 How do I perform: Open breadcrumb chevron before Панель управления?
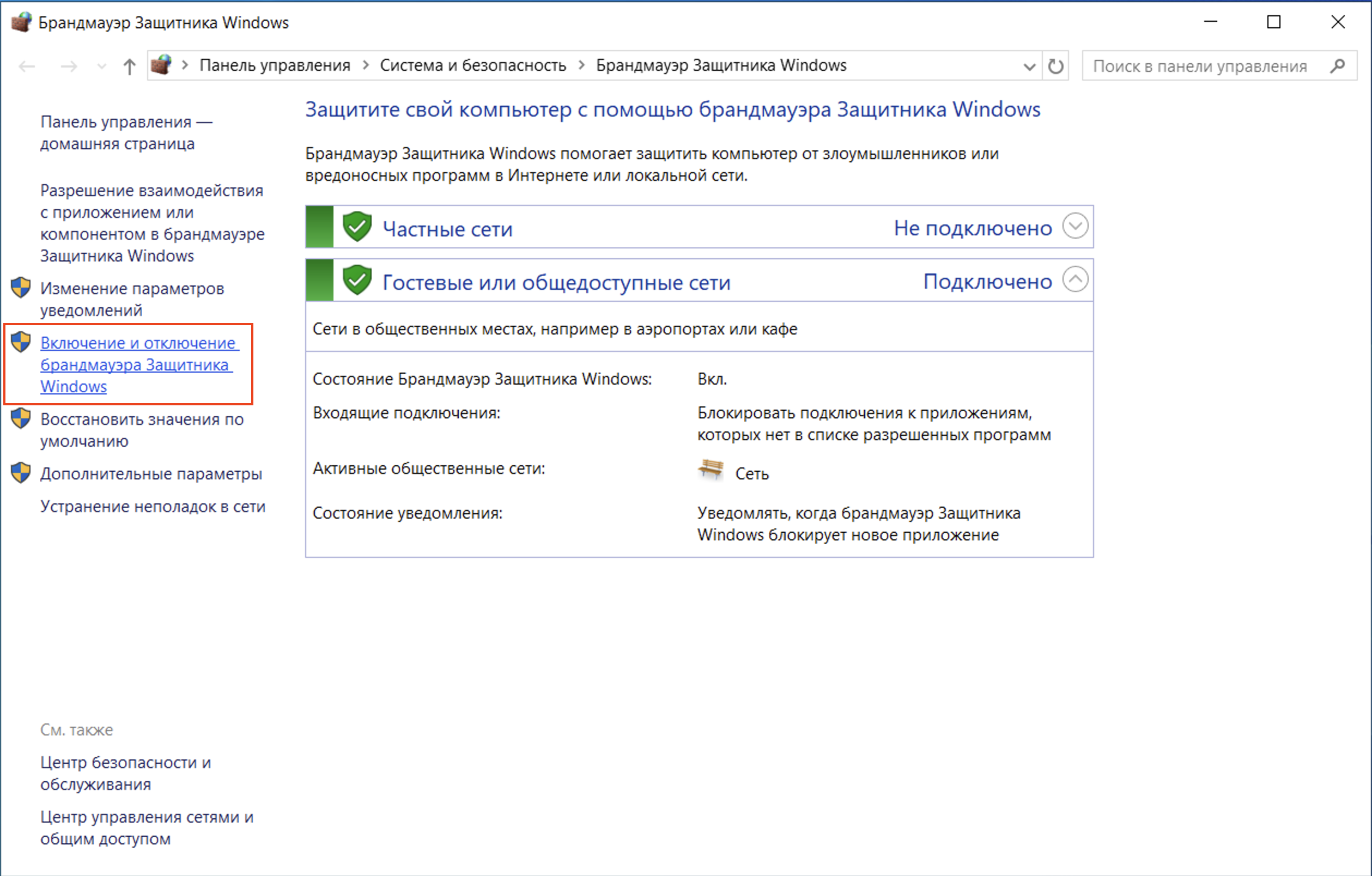pyautogui.click(x=185, y=65)
